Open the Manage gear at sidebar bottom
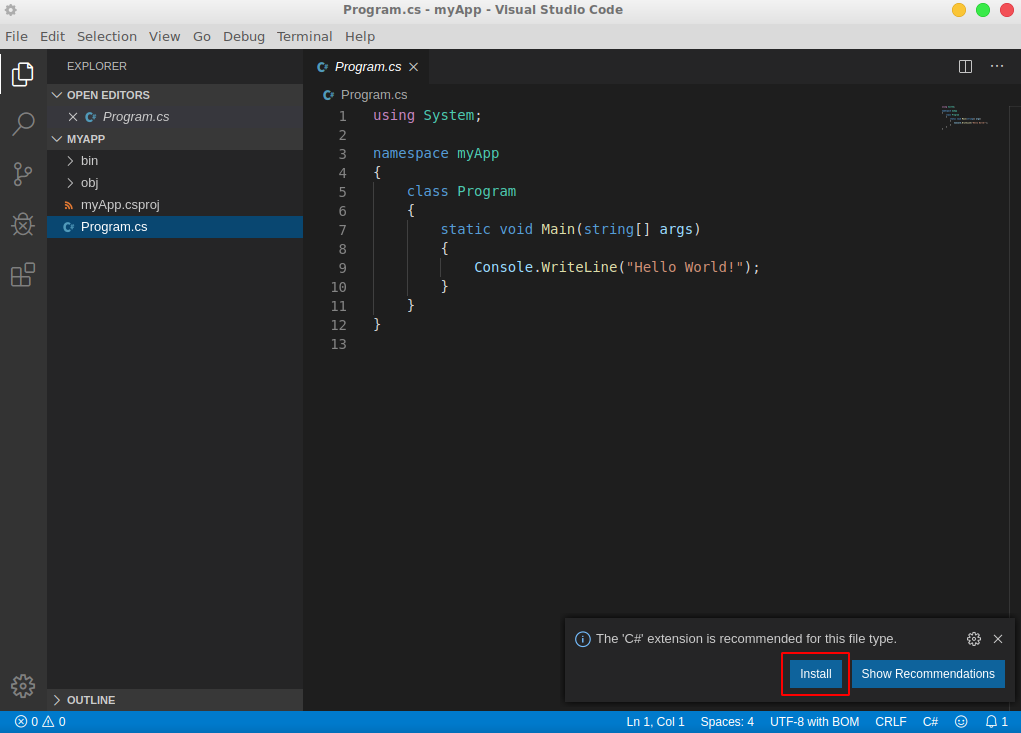This screenshot has width=1021, height=733. (x=23, y=685)
